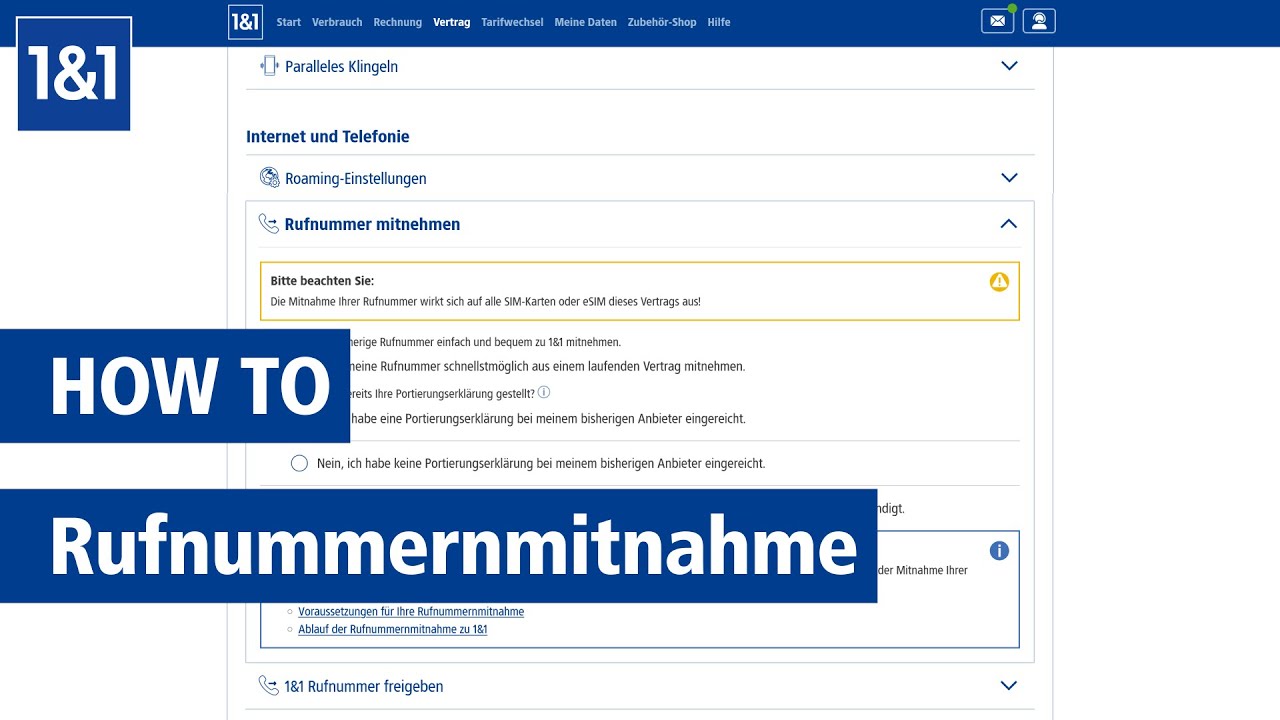Screen dimensions: 1280x720
Task: Collapse the Rufnummer mitnehmen section chevron
Action: click(1009, 224)
